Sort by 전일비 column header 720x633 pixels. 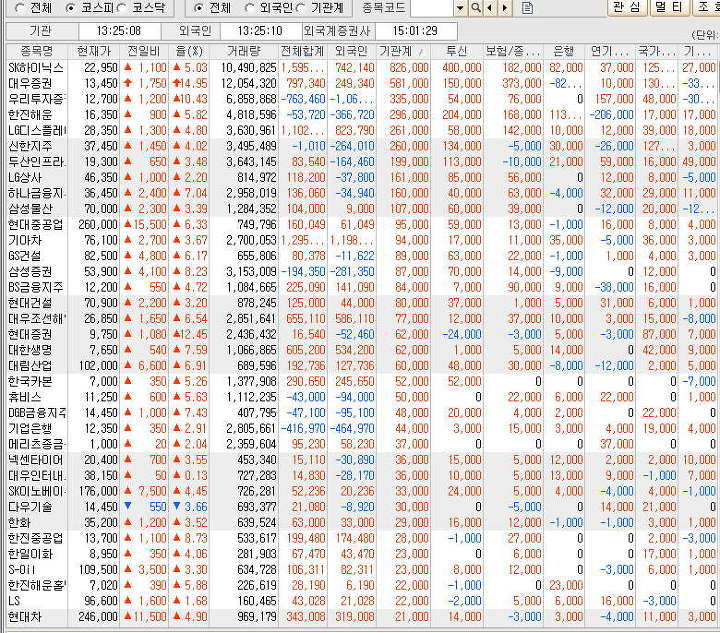[144, 51]
